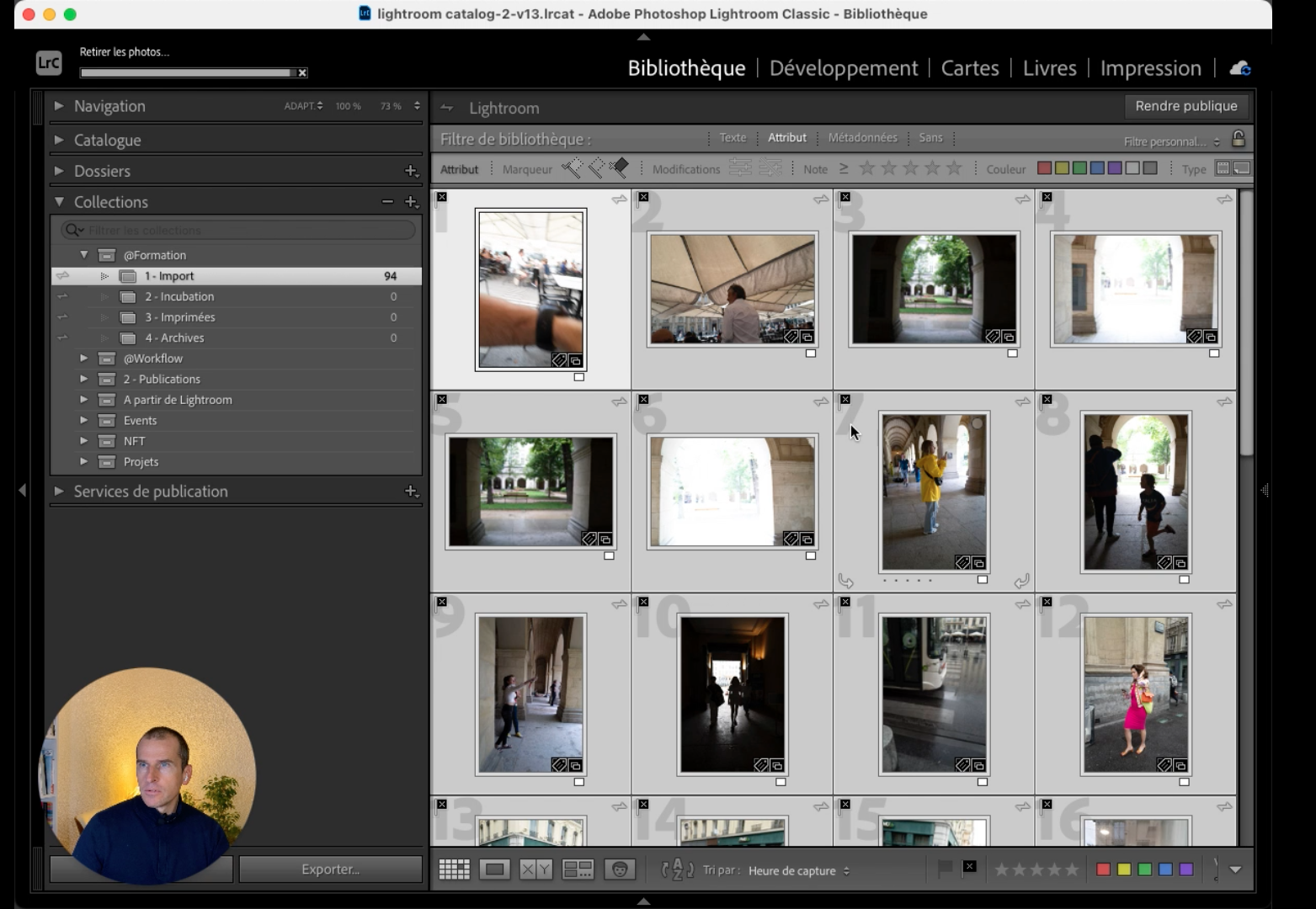The height and width of the screenshot is (909, 1316).
Task: Switch to the Développement module
Action: click(x=843, y=68)
